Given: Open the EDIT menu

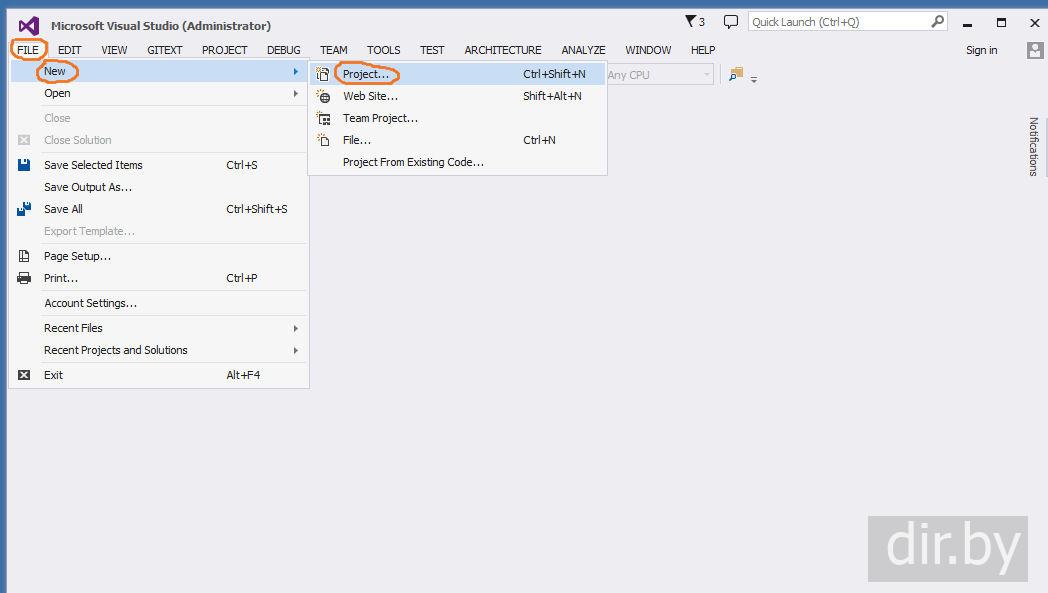Looking at the screenshot, I should point(70,50).
